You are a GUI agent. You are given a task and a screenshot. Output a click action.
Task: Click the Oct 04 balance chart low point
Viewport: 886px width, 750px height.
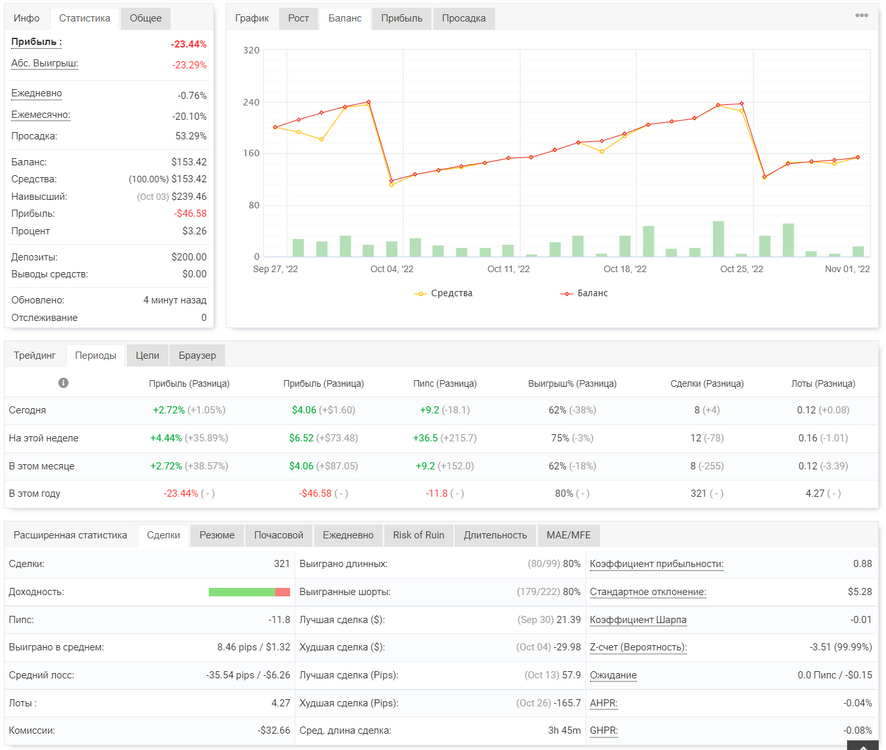[392, 181]
